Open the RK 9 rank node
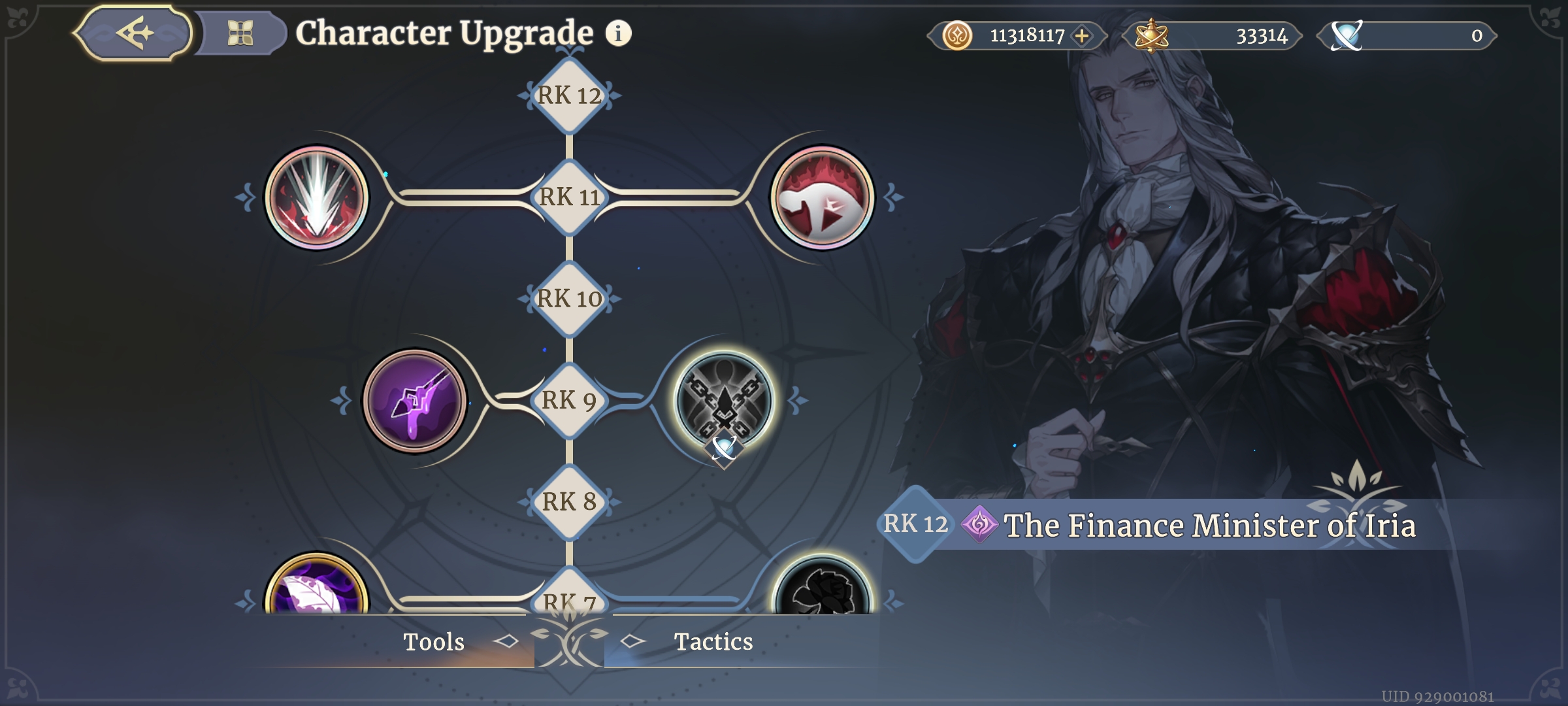1568x706 pixels. click(569, 400)
